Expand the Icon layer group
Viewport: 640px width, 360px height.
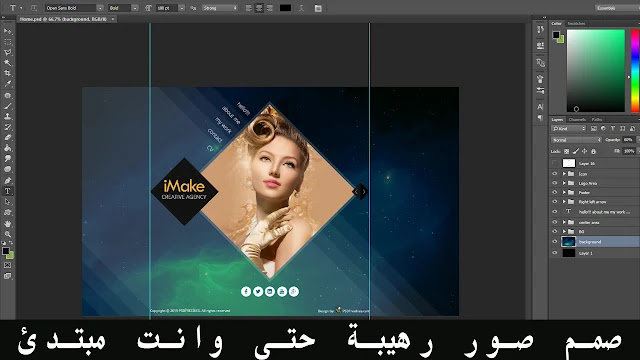click(564, 174)
